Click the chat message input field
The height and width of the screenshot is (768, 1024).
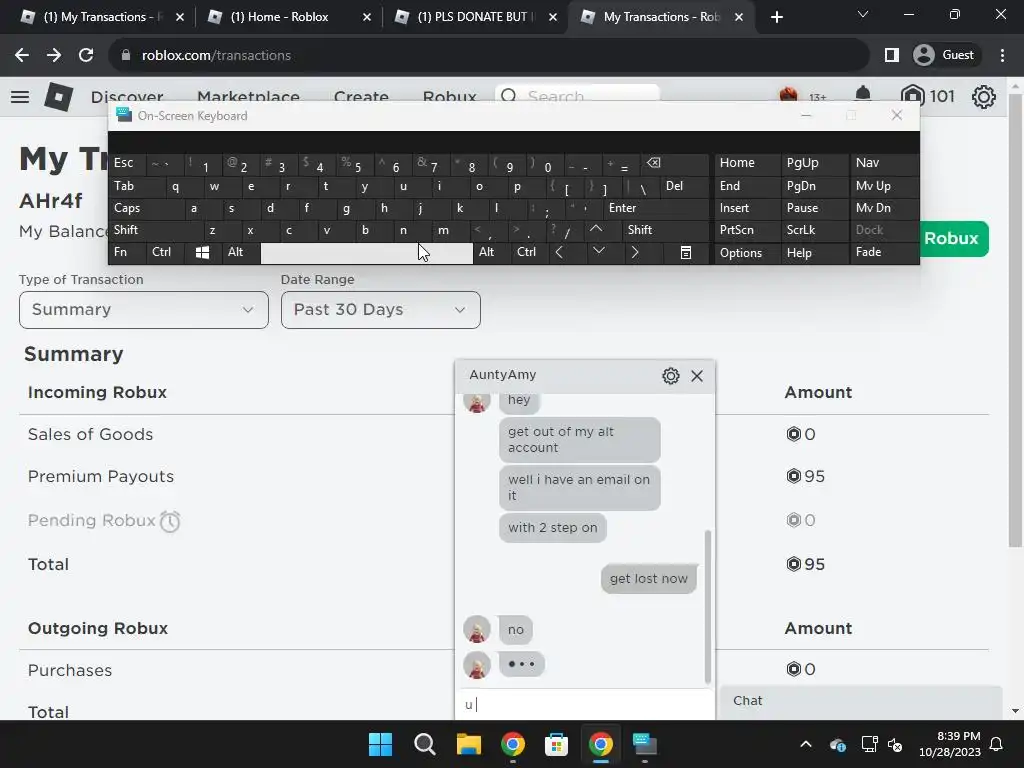pyautogui.click(x=585, y=705)
